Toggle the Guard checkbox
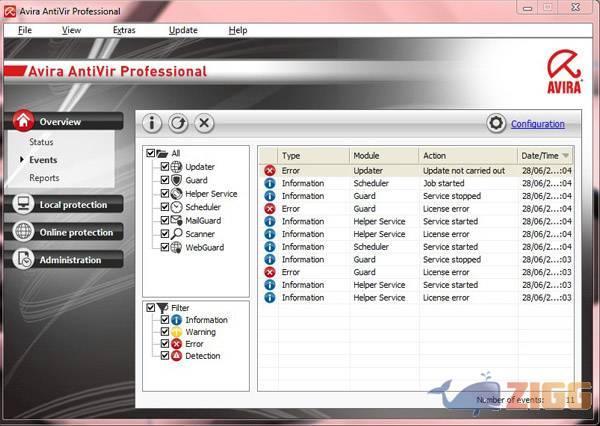The height and width of the screenshot is (426, 600). [165, 180]
